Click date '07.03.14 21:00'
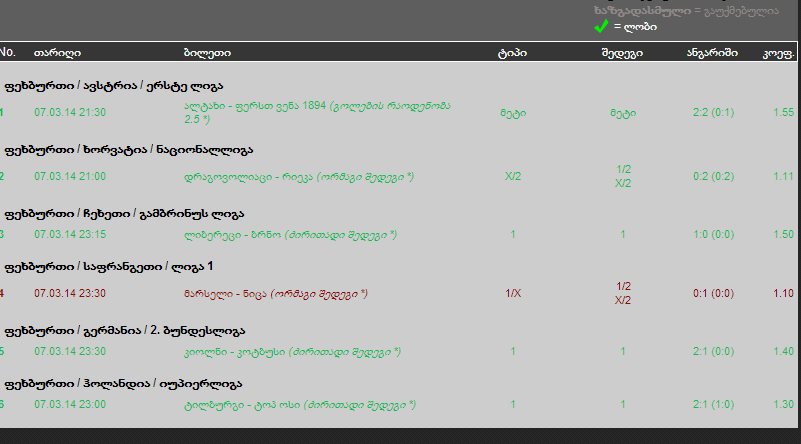Viewport: 801px width, 444px height. (x=70, y=176)
